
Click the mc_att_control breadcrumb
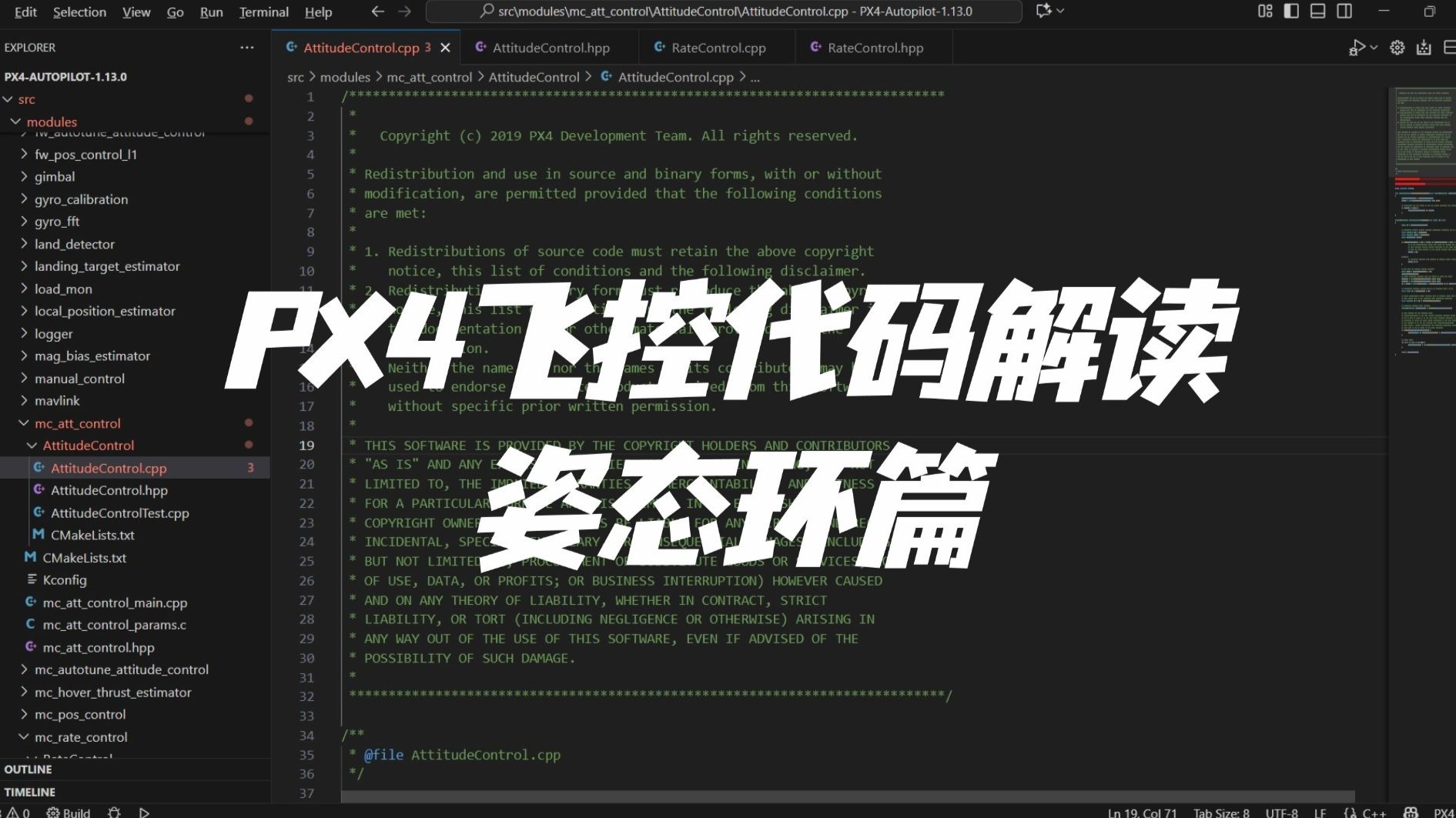coord(429,77)
